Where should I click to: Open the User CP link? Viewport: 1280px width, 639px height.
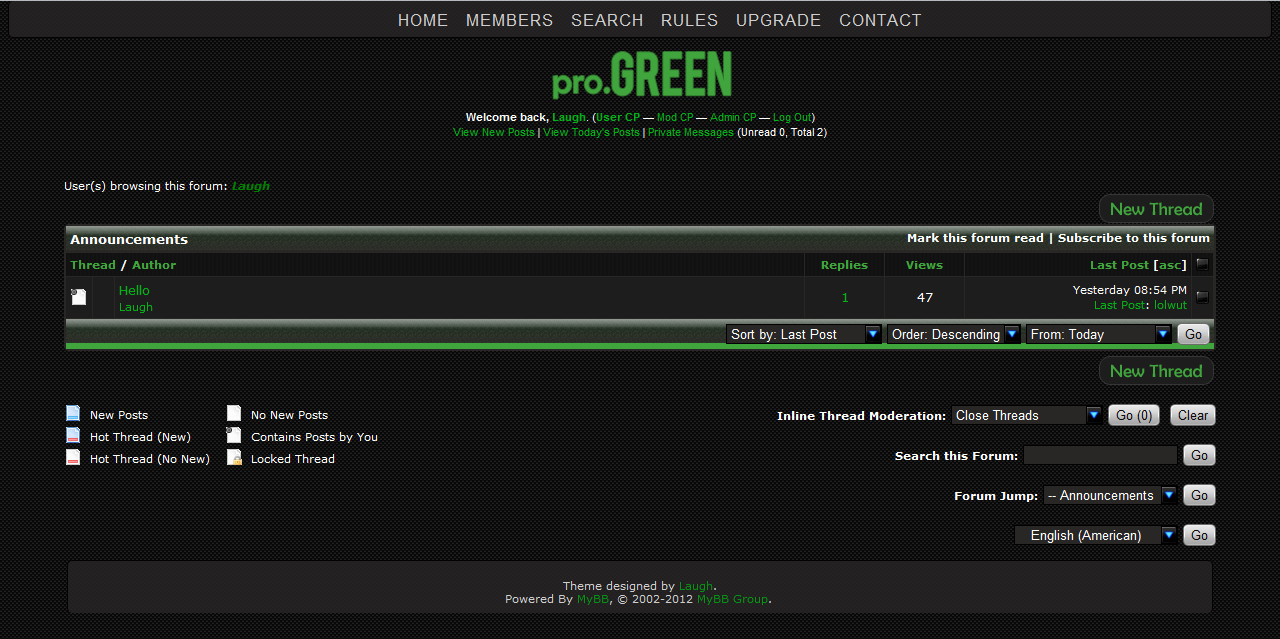point(618,117)
